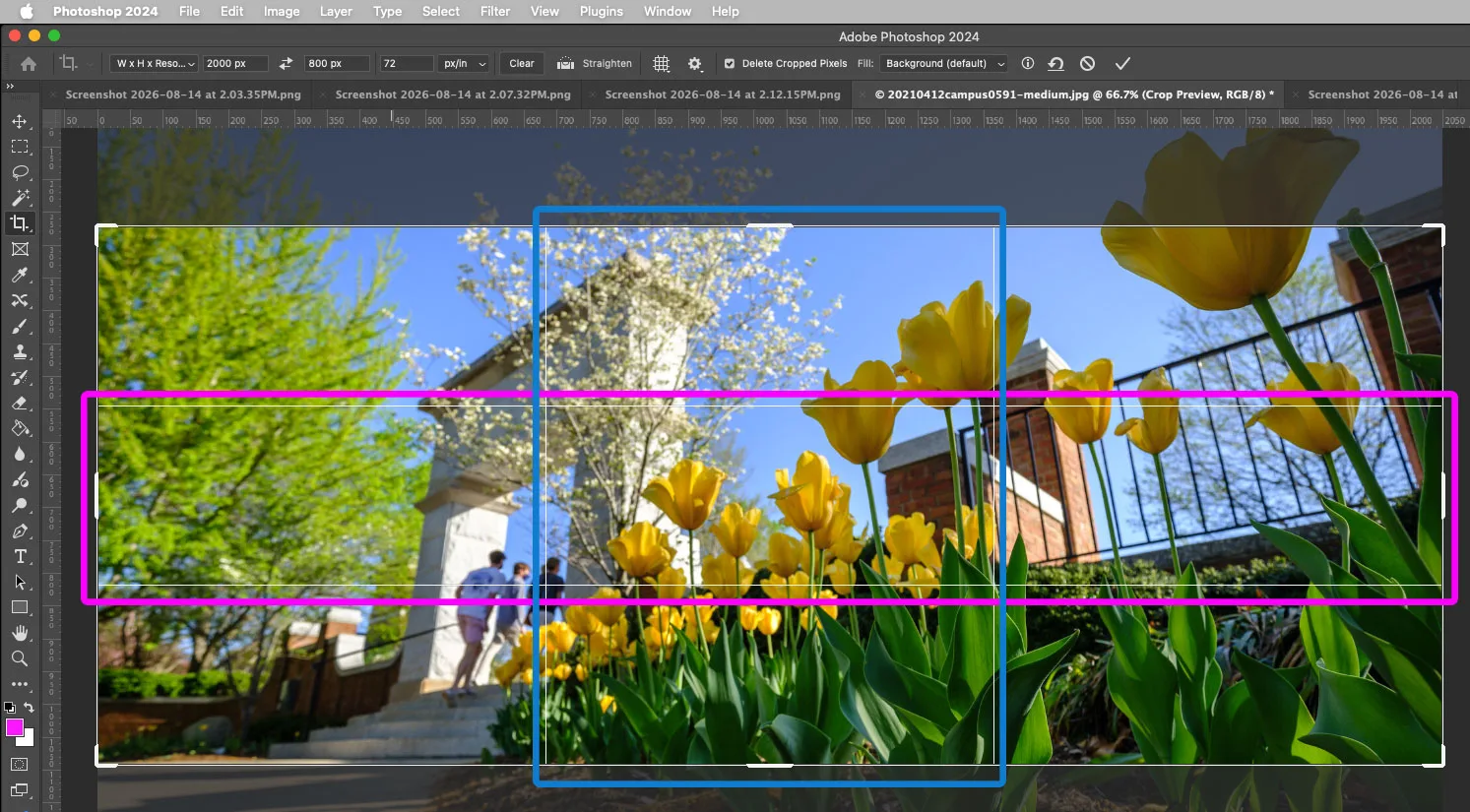Image resolution: width=1470 pixels, height=812 pixels.
Task: Select the Blur tool
Action: (x=20, y=454)
